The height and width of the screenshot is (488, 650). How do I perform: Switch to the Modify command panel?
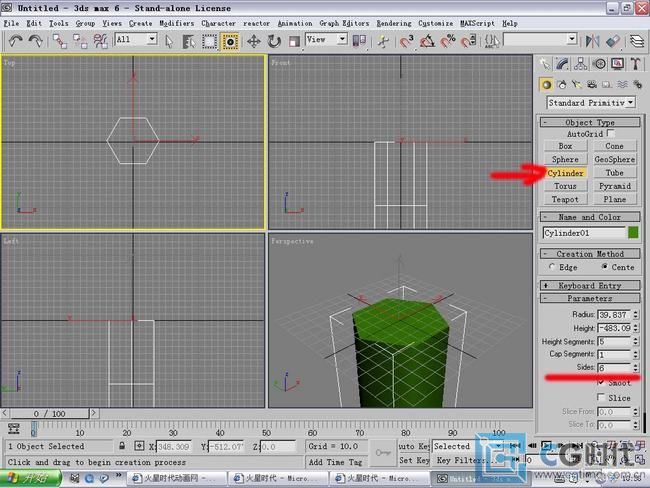click(x=562, y=64)
